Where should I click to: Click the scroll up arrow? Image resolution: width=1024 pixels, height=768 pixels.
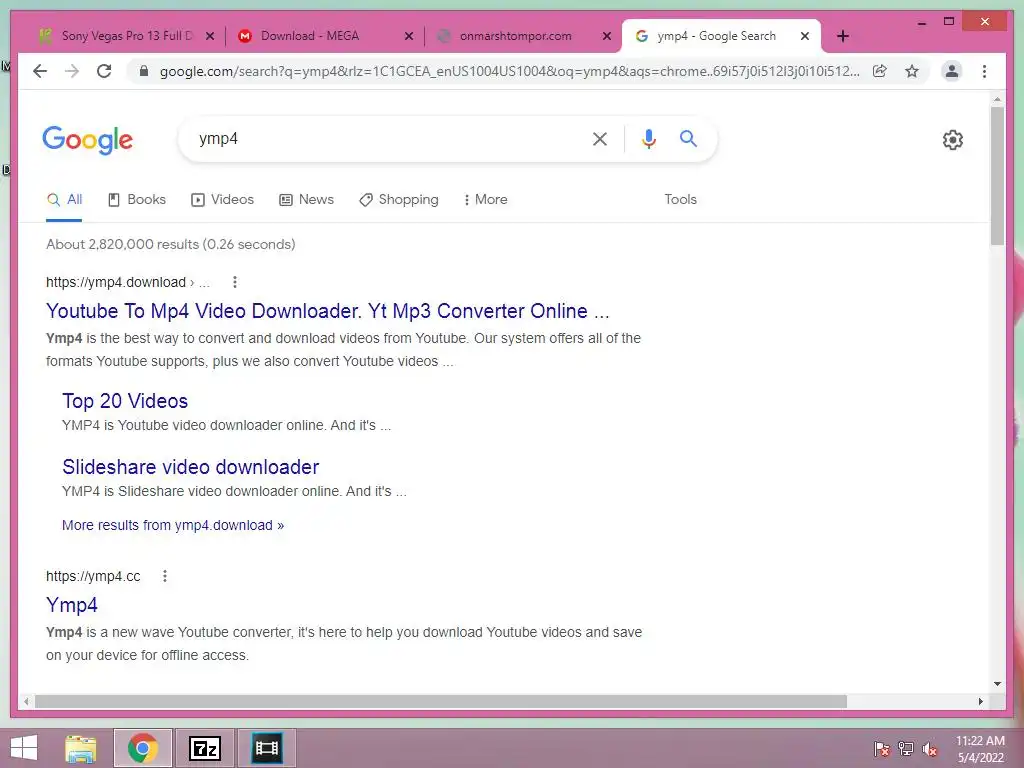click(x=997, y=99)
